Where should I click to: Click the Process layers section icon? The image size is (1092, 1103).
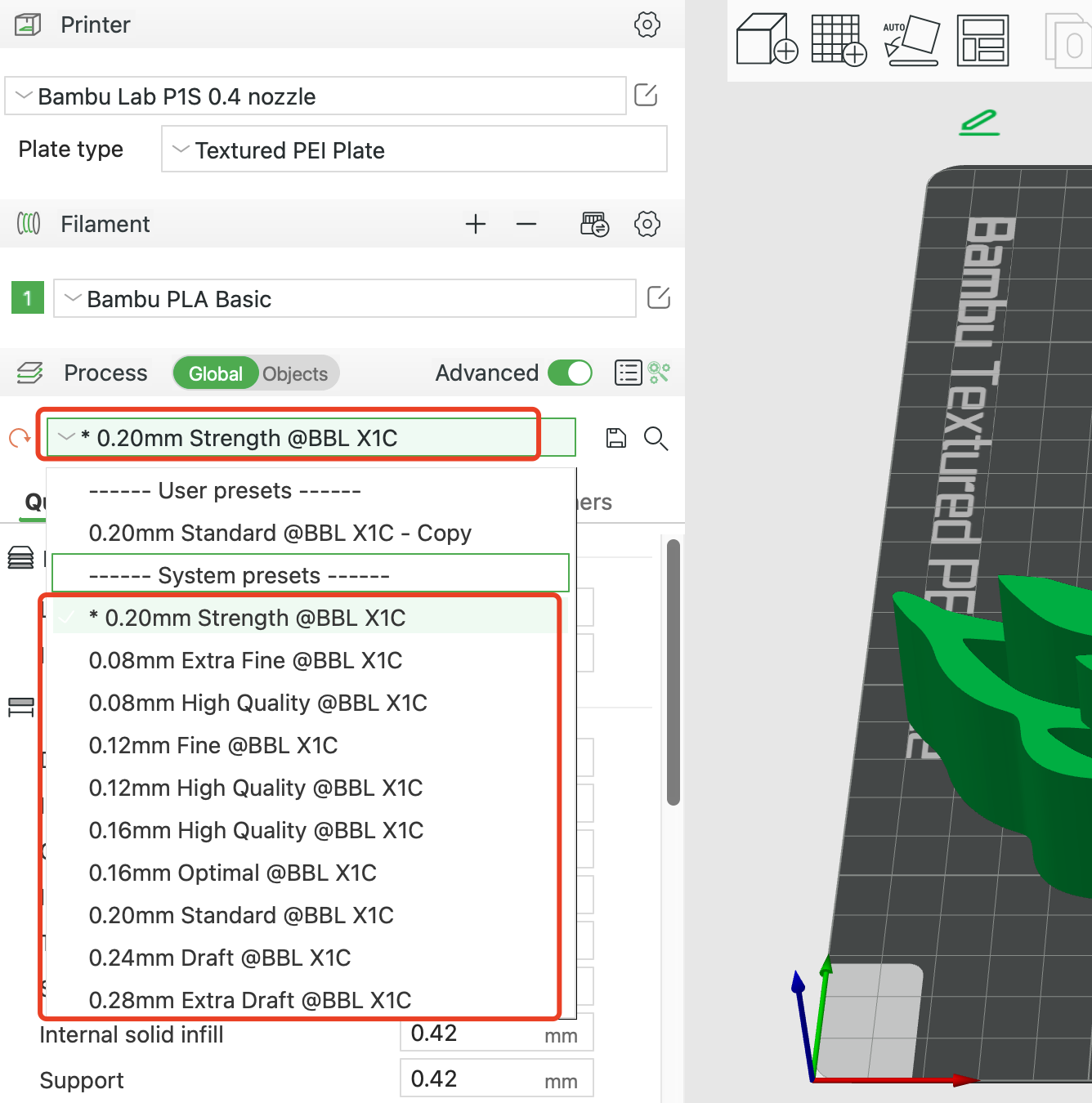(x=30, y=373)
